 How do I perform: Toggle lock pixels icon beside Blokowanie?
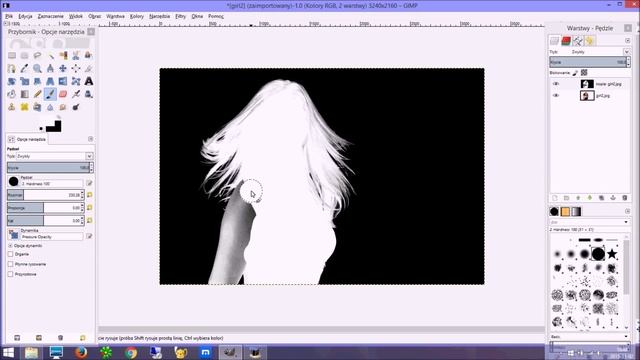point(575,73)
